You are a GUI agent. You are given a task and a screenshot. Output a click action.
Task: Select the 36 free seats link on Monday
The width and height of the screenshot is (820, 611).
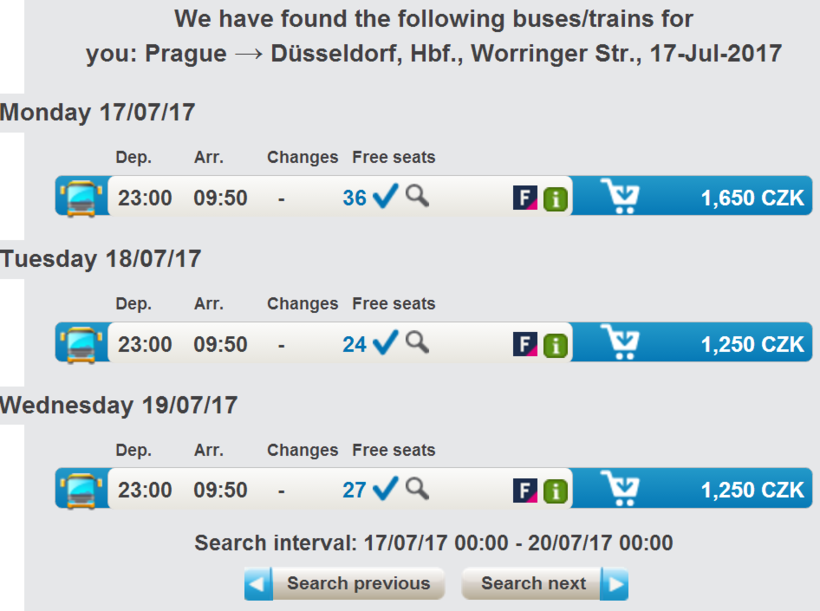[354, 198]
